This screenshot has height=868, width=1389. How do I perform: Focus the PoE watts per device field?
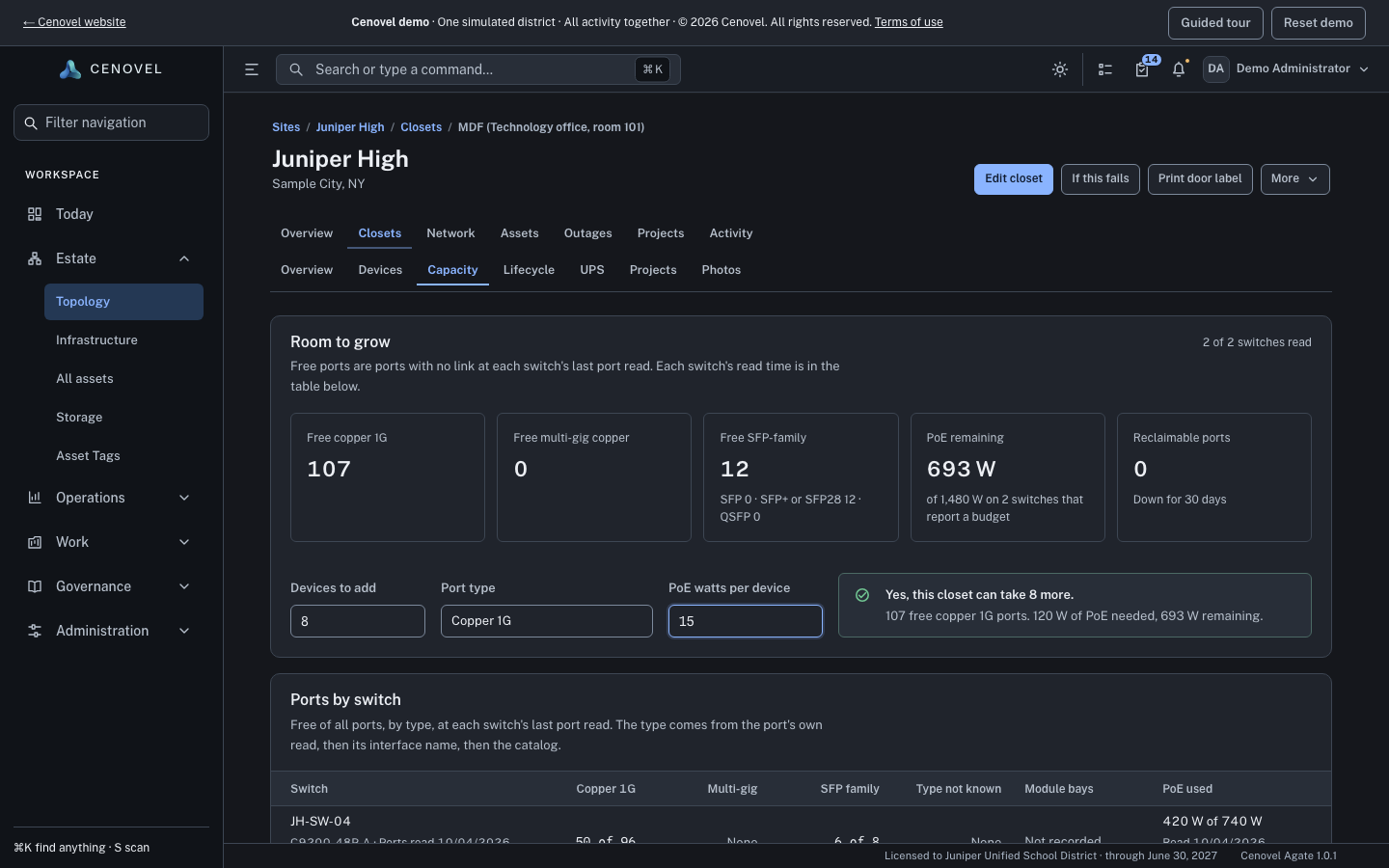coord(746,621)
